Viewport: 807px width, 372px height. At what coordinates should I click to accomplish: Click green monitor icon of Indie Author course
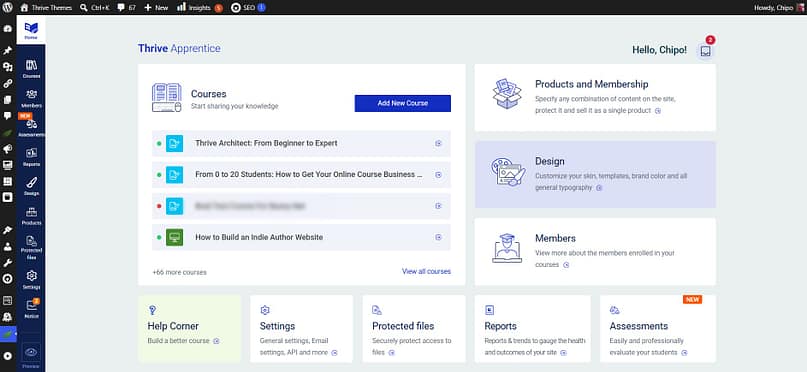click(x=174, y=237)
